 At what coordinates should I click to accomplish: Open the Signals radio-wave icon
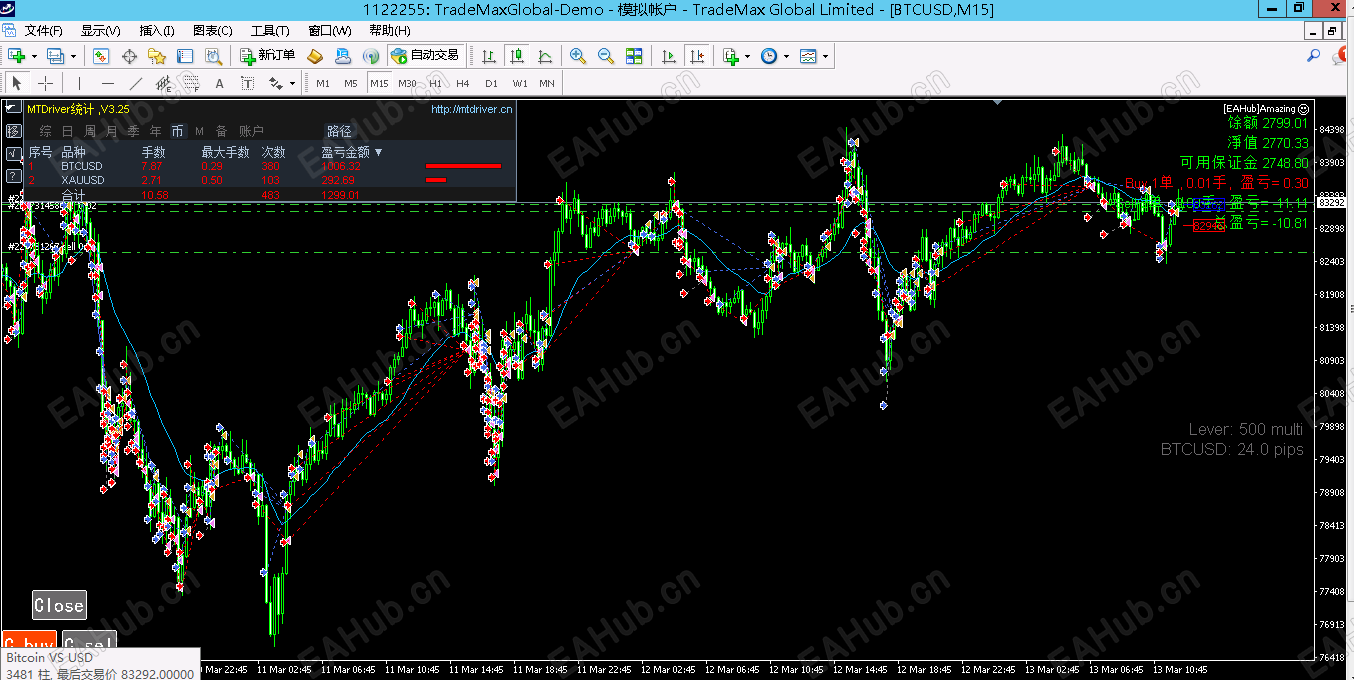coord(371,56)
